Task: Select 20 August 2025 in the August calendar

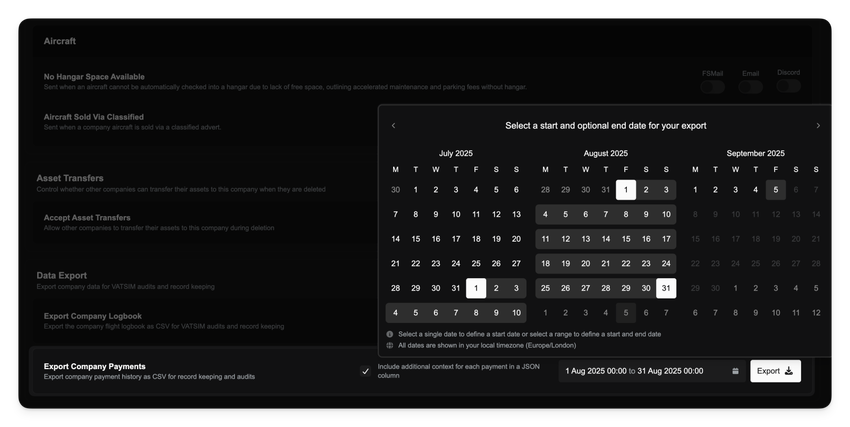Action: [x=585, y=264]
